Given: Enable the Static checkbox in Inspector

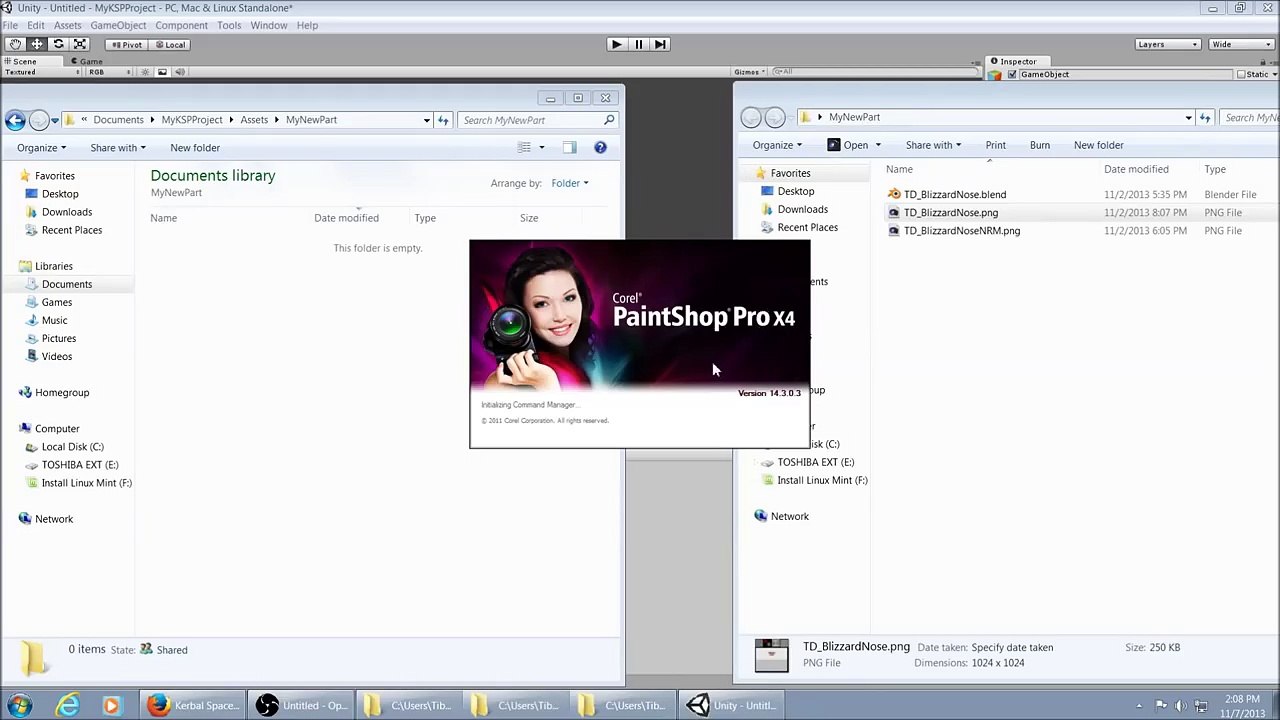Looking at the screenshot, I should pyautogui.click(x=1241, y=74).
